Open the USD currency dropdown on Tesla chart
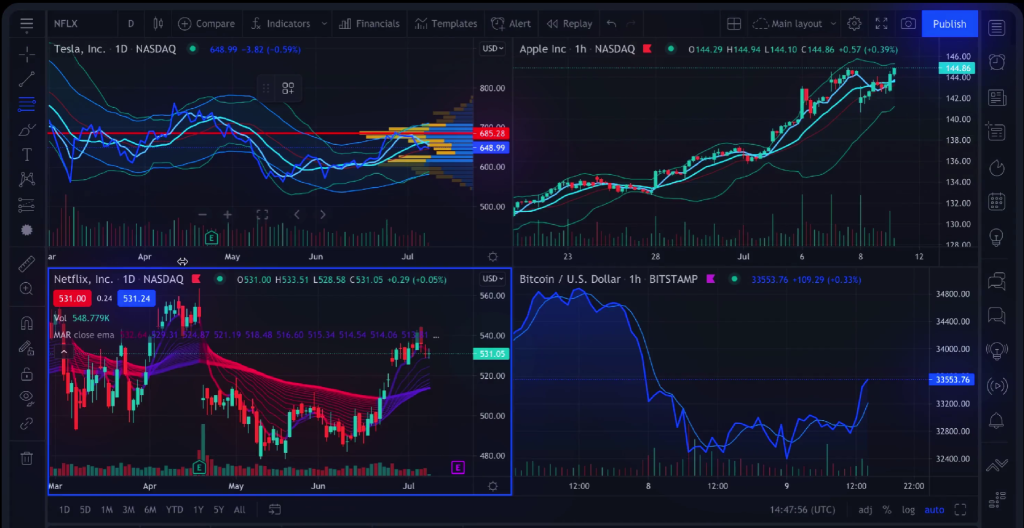 coord(492,48)
